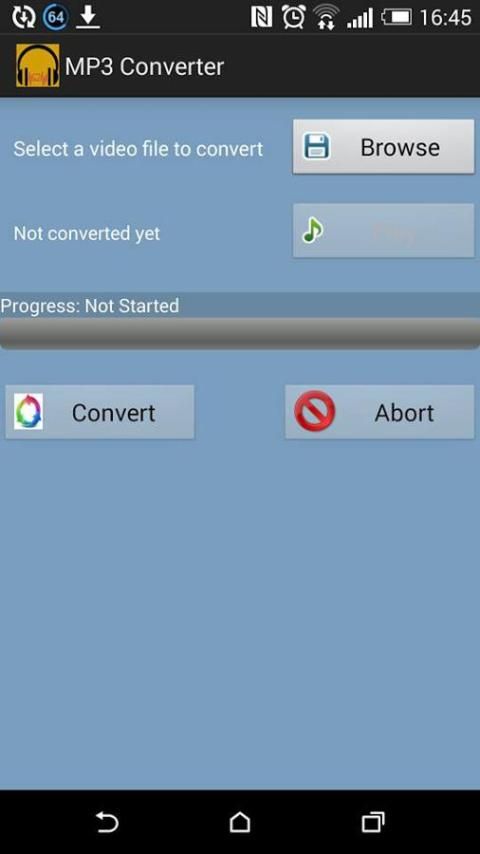This screenshot has height=854, width=480.
Task: Tap the alarm clock status icon
Action: (293, 17)
